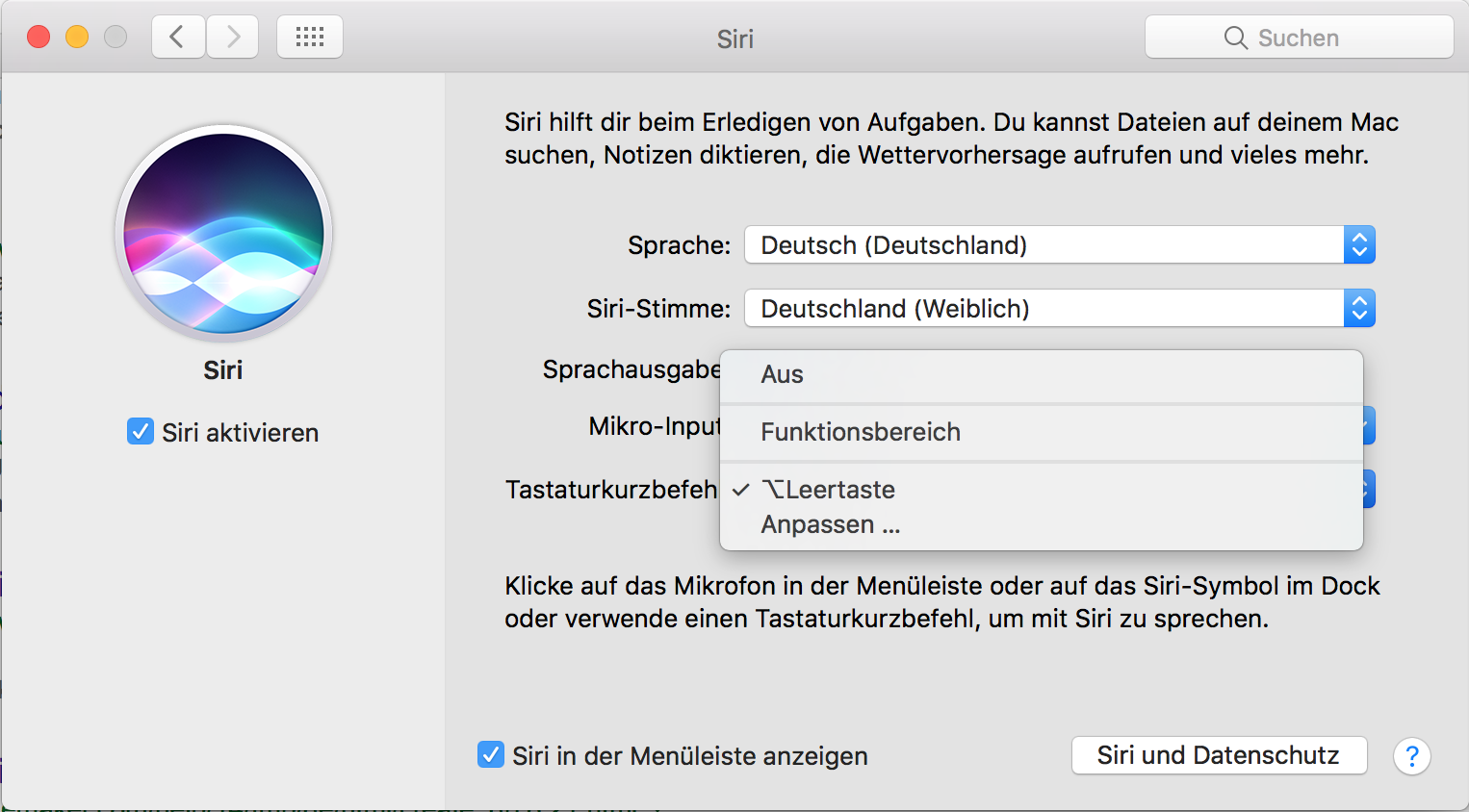This screenshot has height=812, width=1469.
Task: Toggle the Siri aktivieren checkbox
Action: [x=141, y=432]
